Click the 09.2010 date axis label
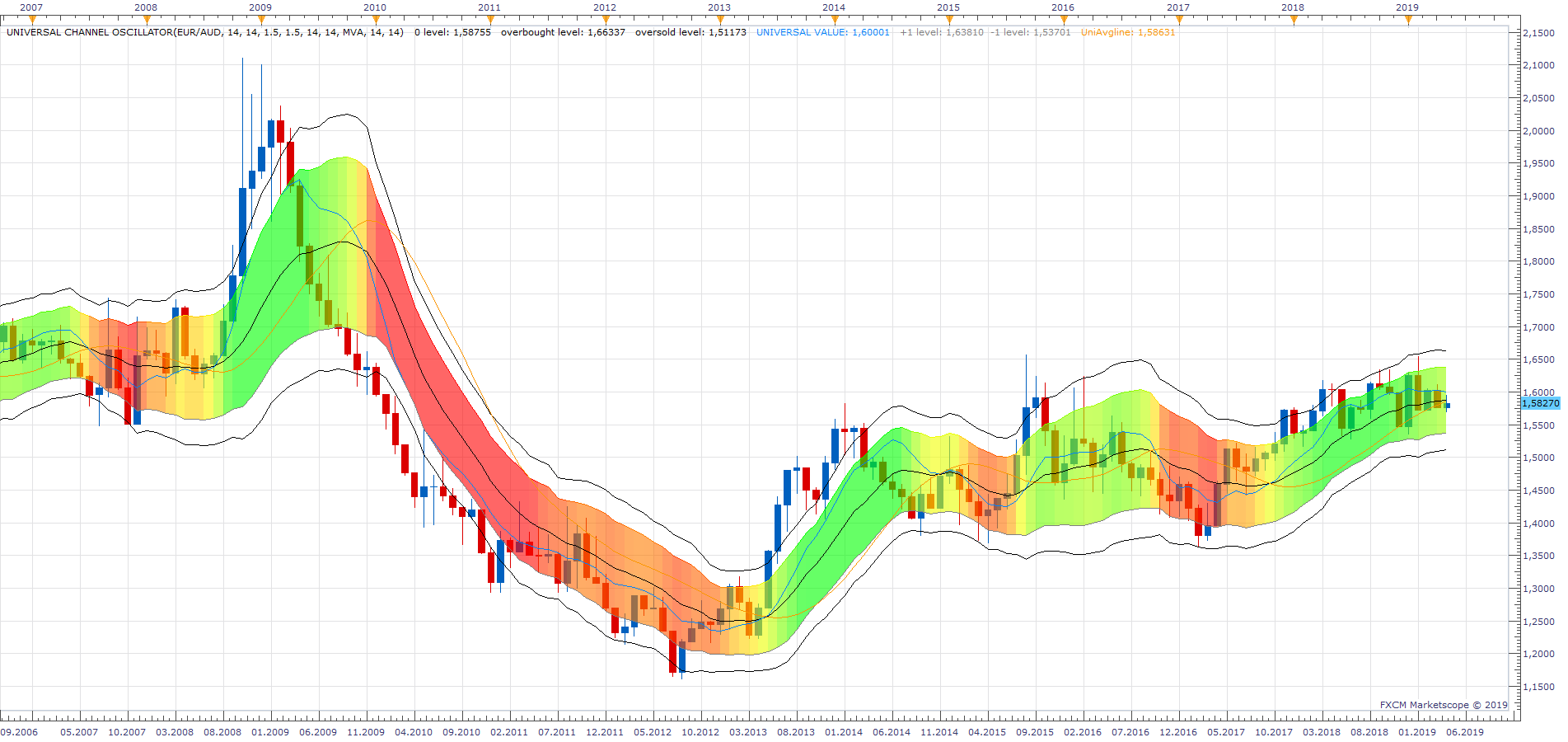Image resolution: width=1568 pixels, height=742 pixels. (461, 732)
